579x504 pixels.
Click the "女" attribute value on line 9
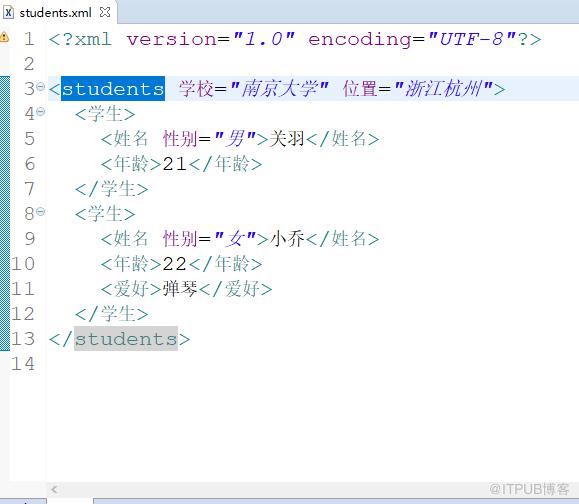click(235, 239)
